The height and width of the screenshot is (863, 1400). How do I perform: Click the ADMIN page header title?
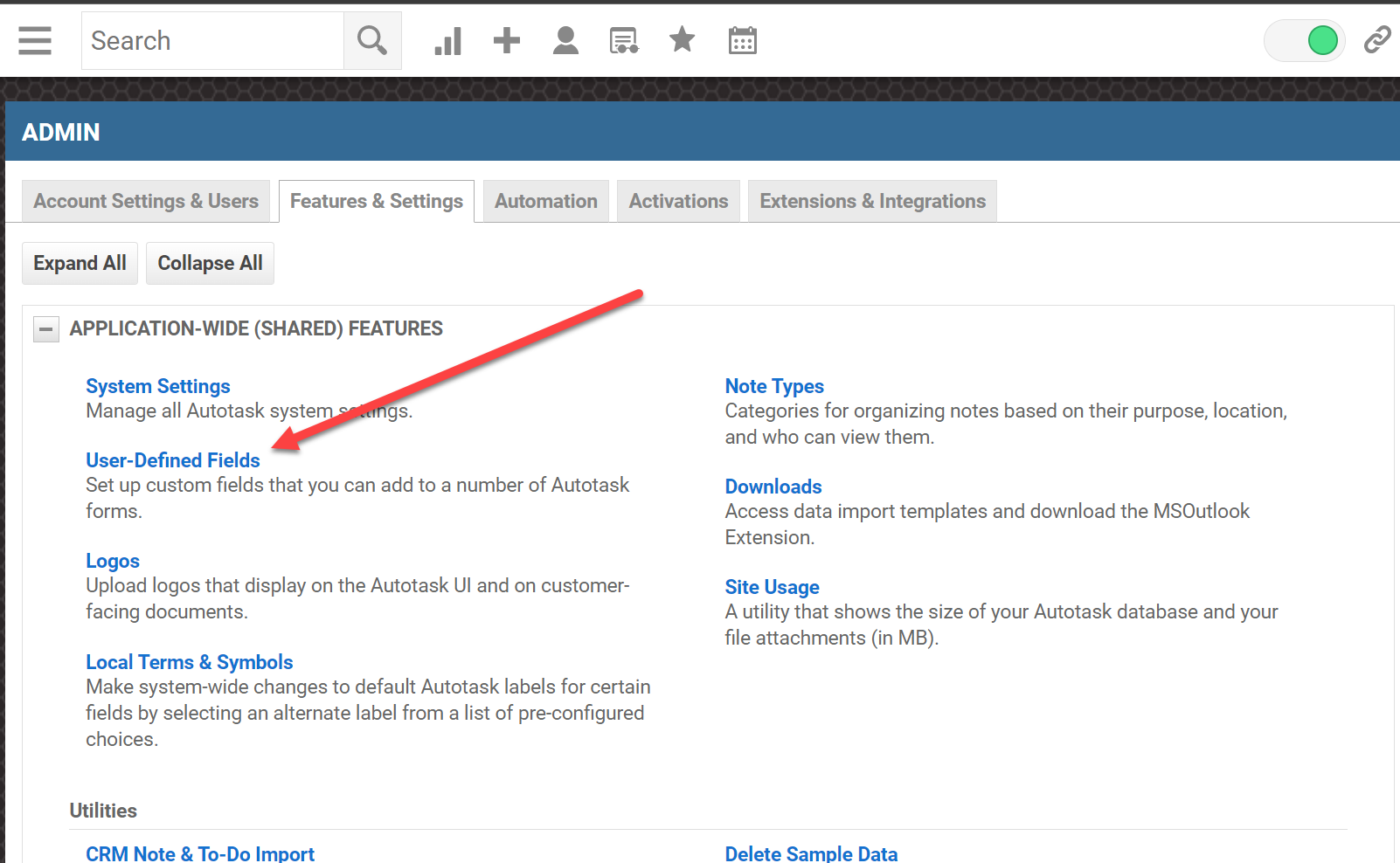tap(61, 132)
